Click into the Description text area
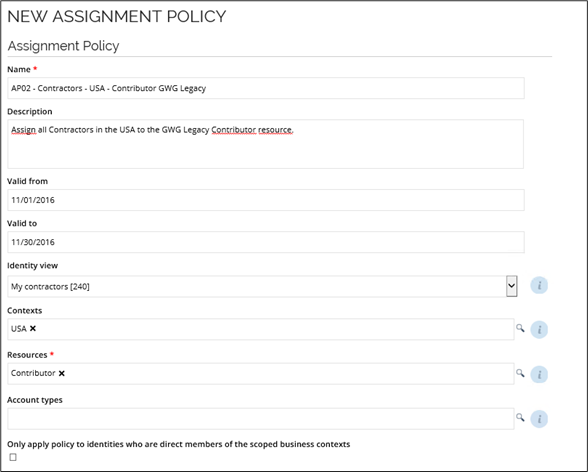The image size is (588, 472). coord(266,144)
